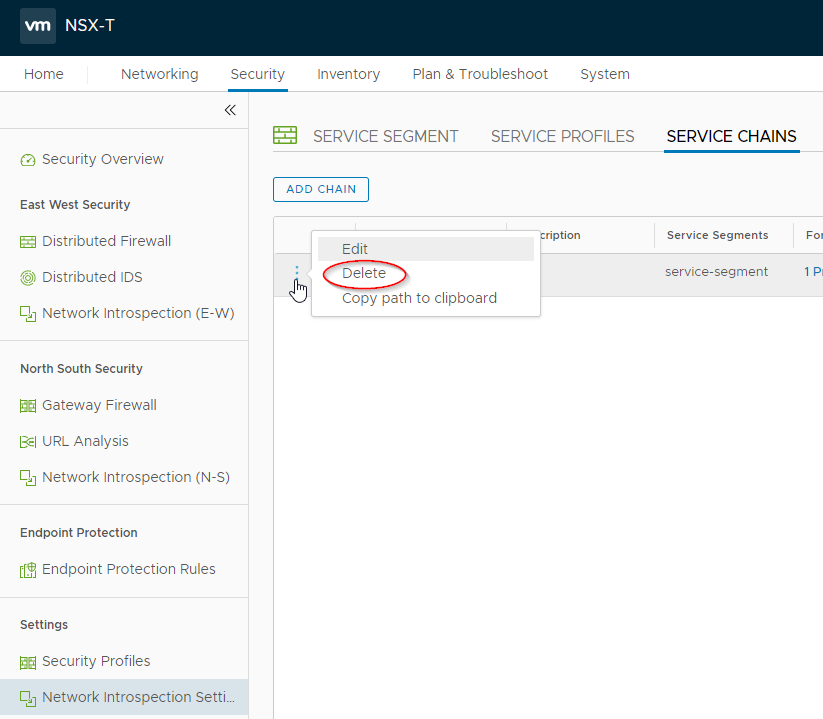This screenshot has height=719, width=823.
Task: Open Plan & Troubleshoot navigation tab
Action: (x=480, y=74)
